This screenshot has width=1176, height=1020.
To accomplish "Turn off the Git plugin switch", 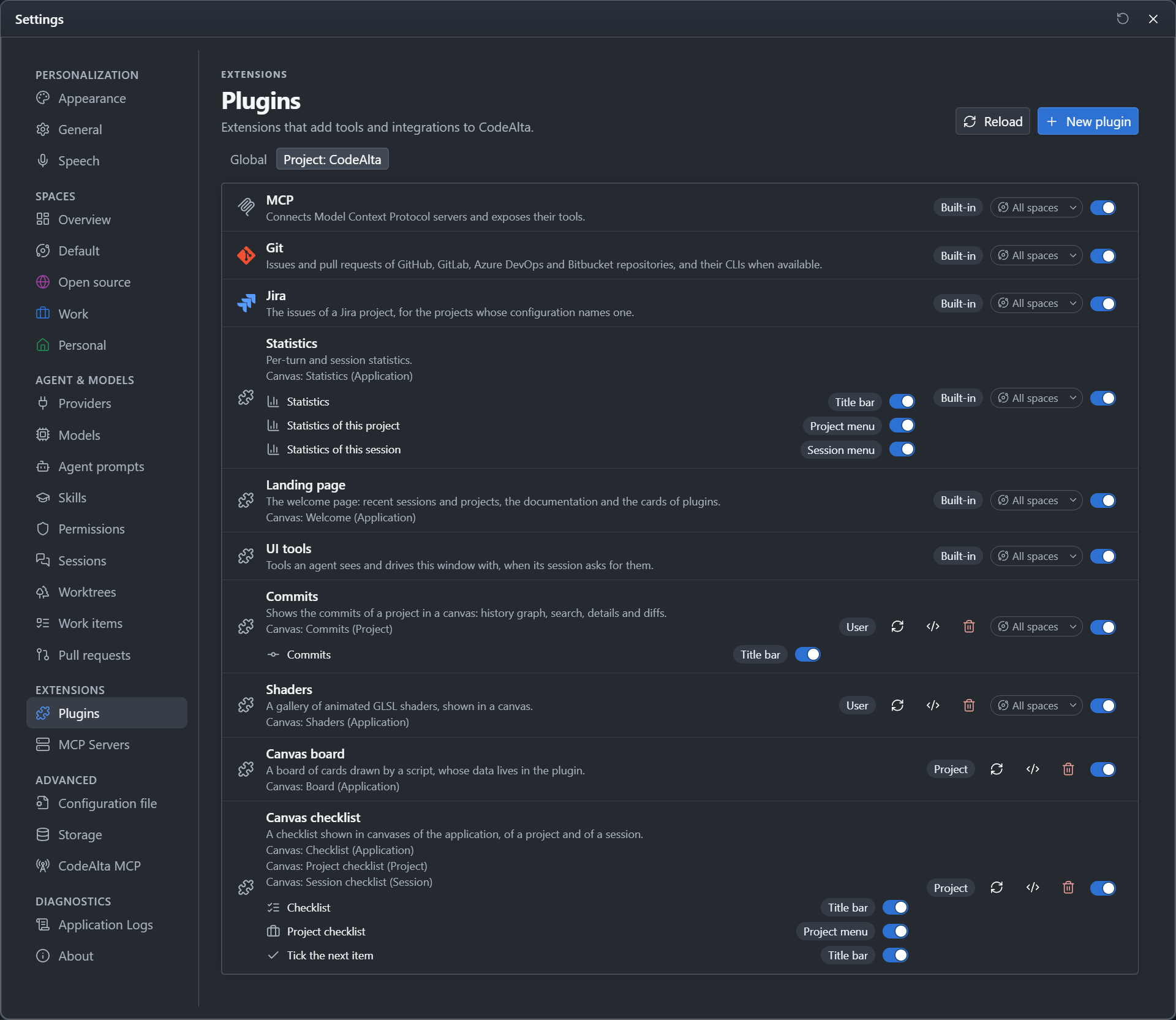I will (x=1102, y=255).
